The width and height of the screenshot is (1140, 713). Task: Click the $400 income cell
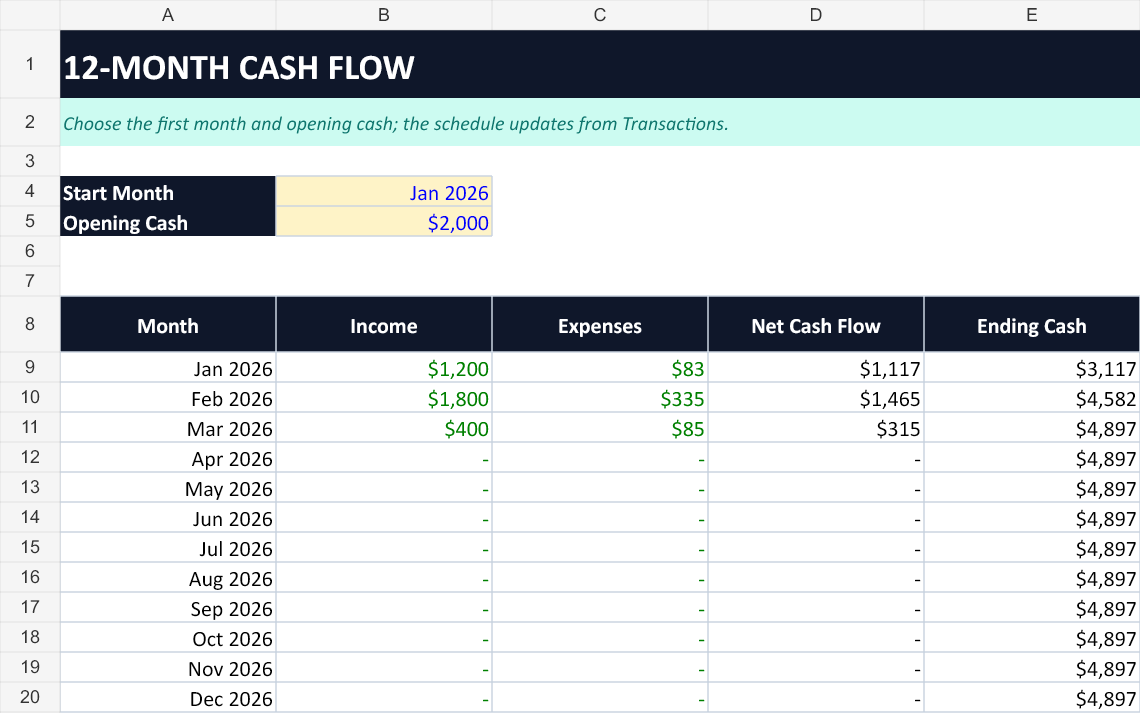tap(384, 427)
